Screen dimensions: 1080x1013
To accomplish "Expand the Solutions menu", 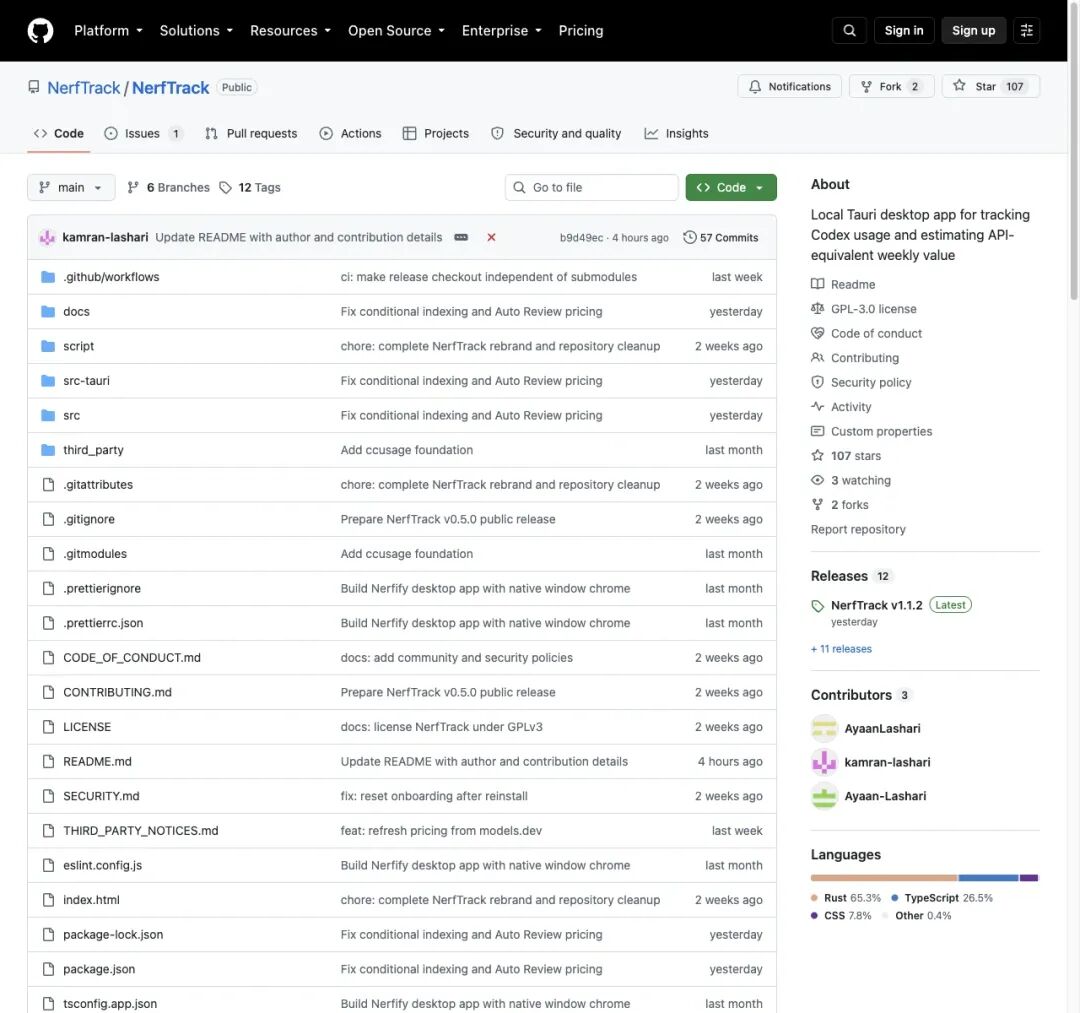I will click(196, 30).
